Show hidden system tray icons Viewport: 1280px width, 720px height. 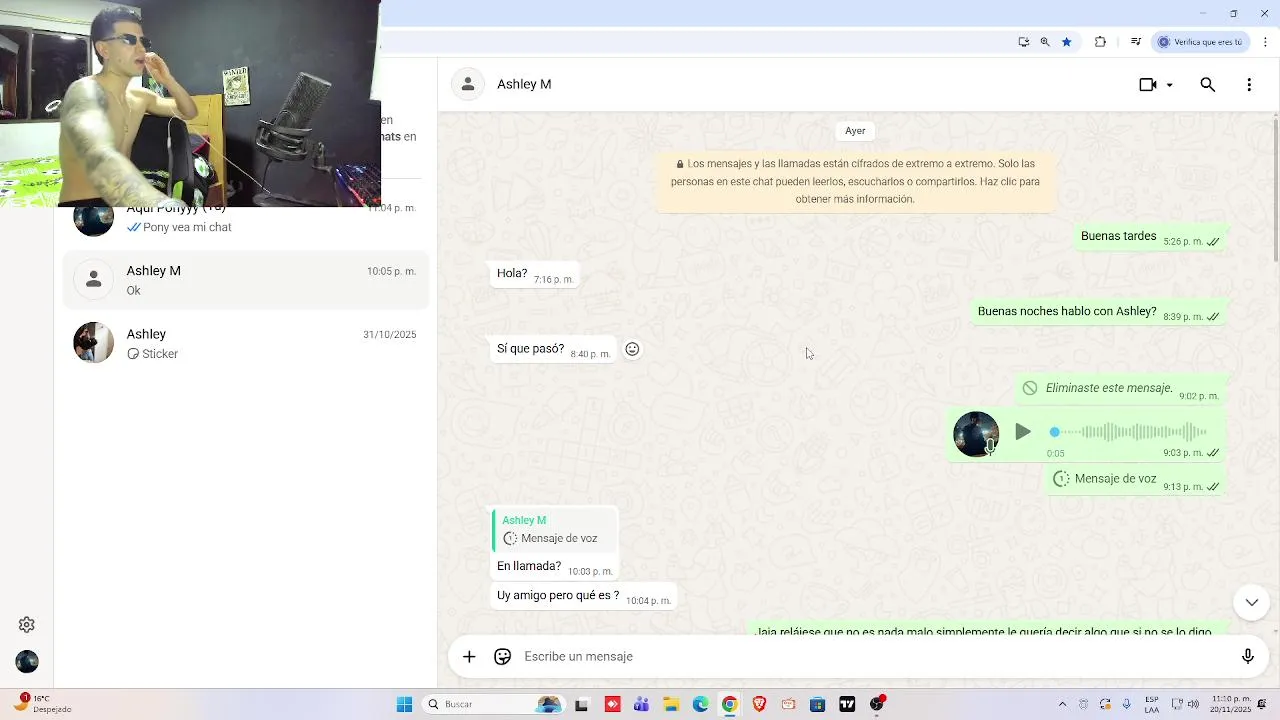click(1062, 705)
